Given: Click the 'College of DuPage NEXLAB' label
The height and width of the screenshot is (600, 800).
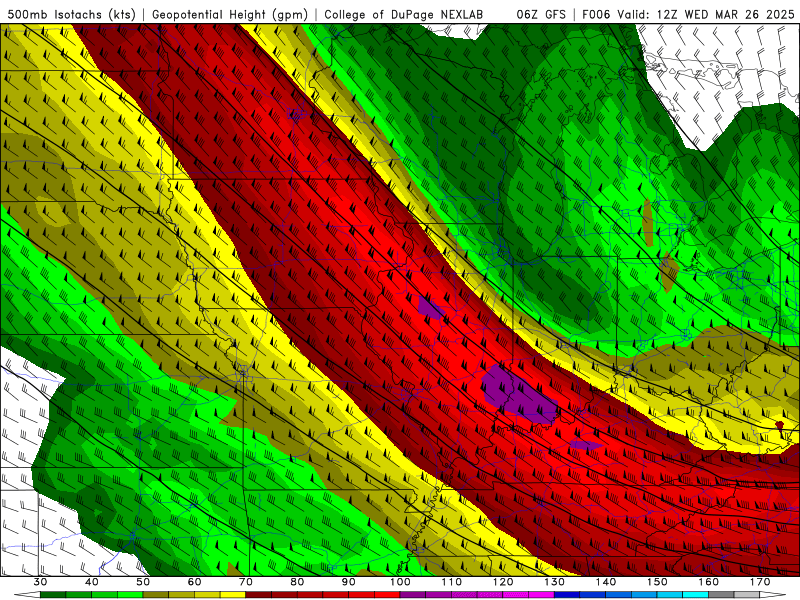Looking at the screenshot, I should (x=403, y=14).
